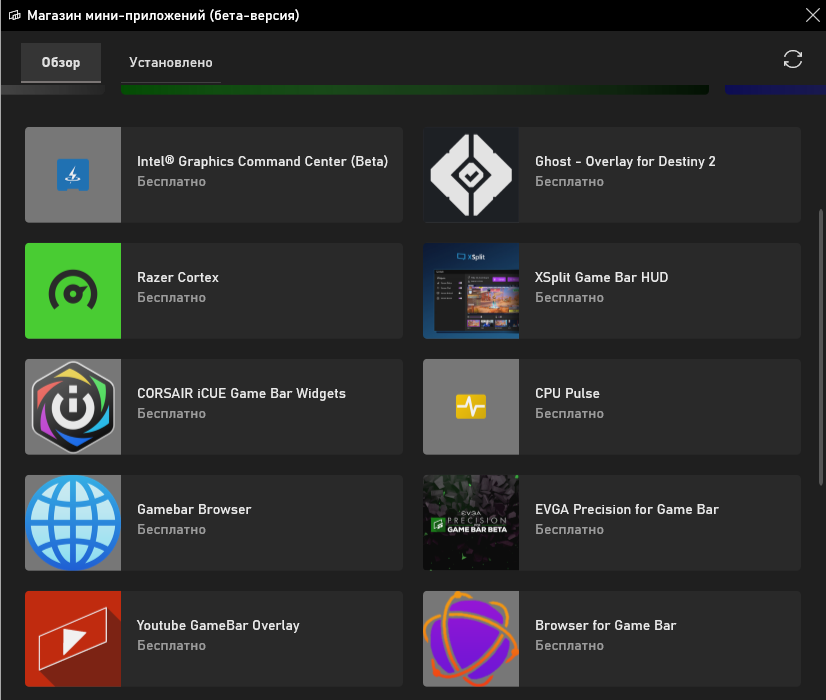Click the CORSAIR iCUE hexagon icon
Screen dimensions: 826x700
point(73,407)
